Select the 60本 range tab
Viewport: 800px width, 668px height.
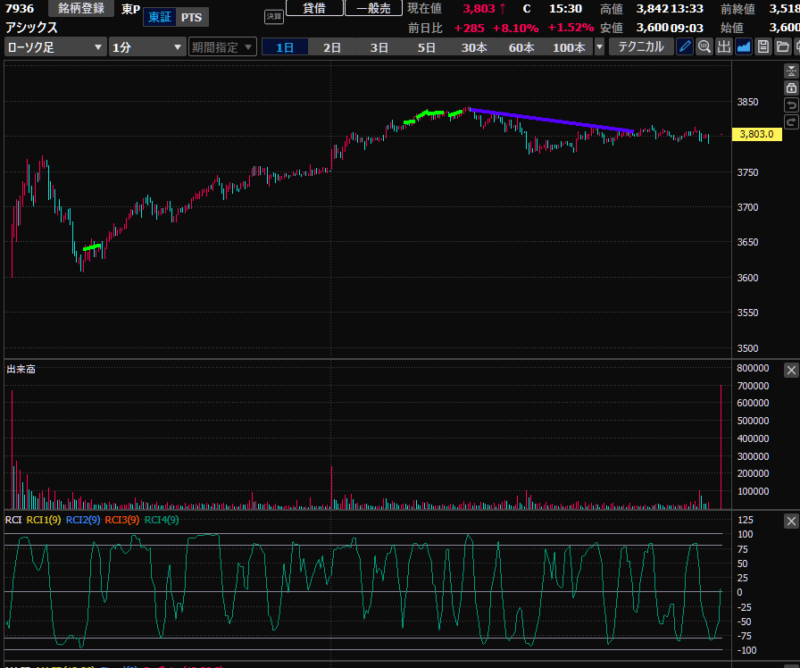(521, 47)
